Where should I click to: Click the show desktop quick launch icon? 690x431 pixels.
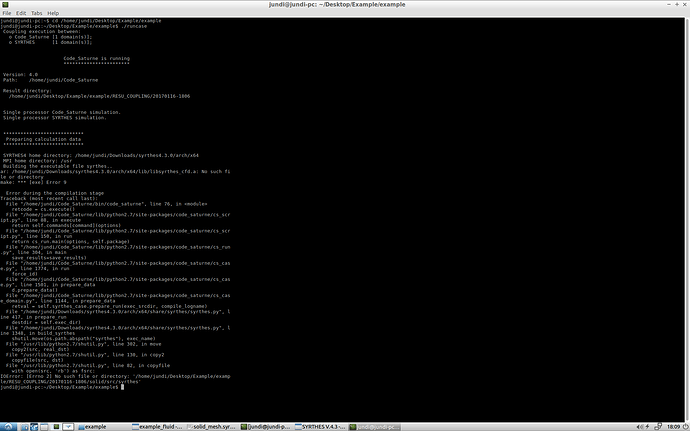pyautogui.click(x=44, y=427)
